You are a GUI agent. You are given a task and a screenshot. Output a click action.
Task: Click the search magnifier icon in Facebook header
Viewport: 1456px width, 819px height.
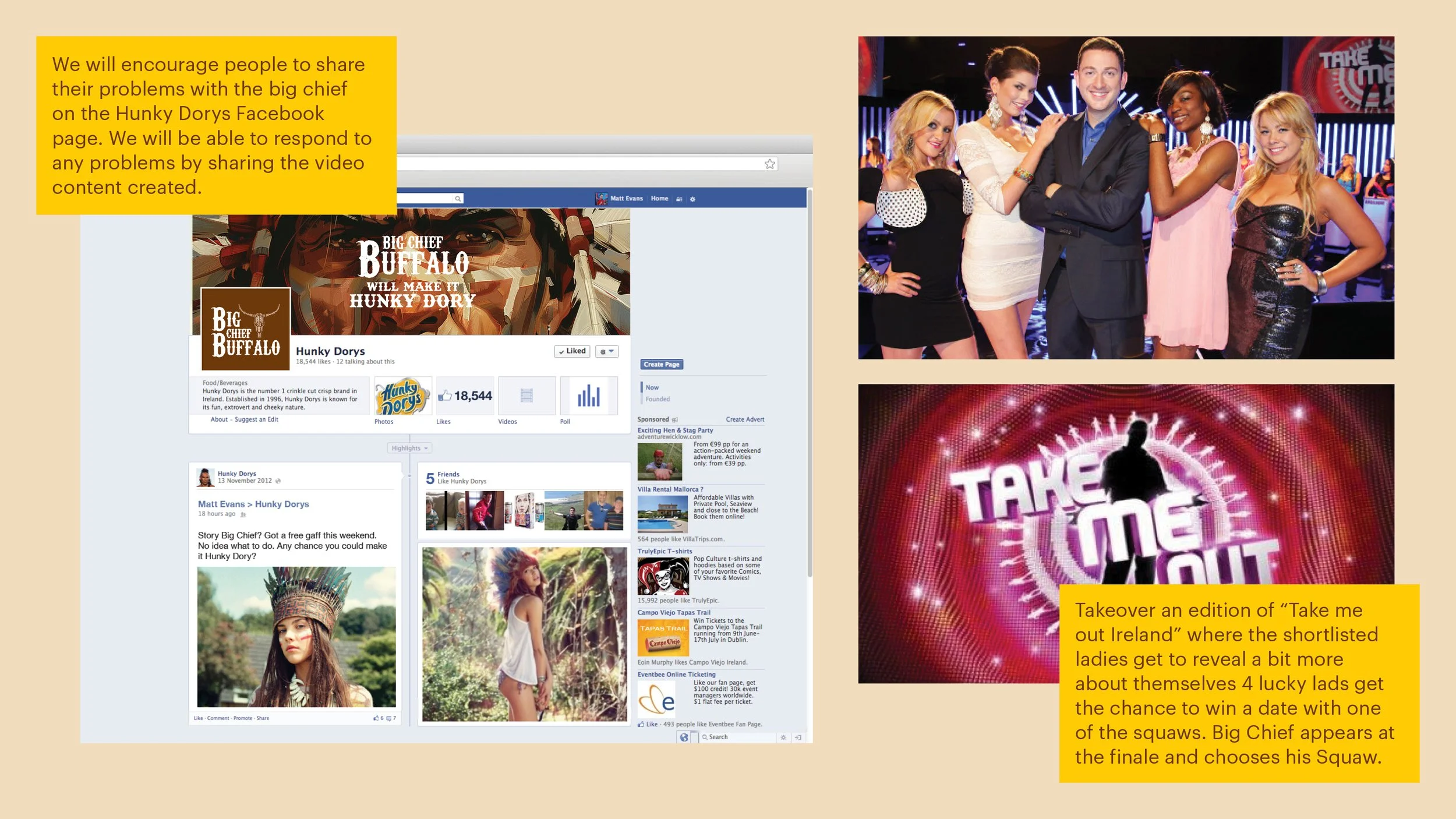click(458, 199)
